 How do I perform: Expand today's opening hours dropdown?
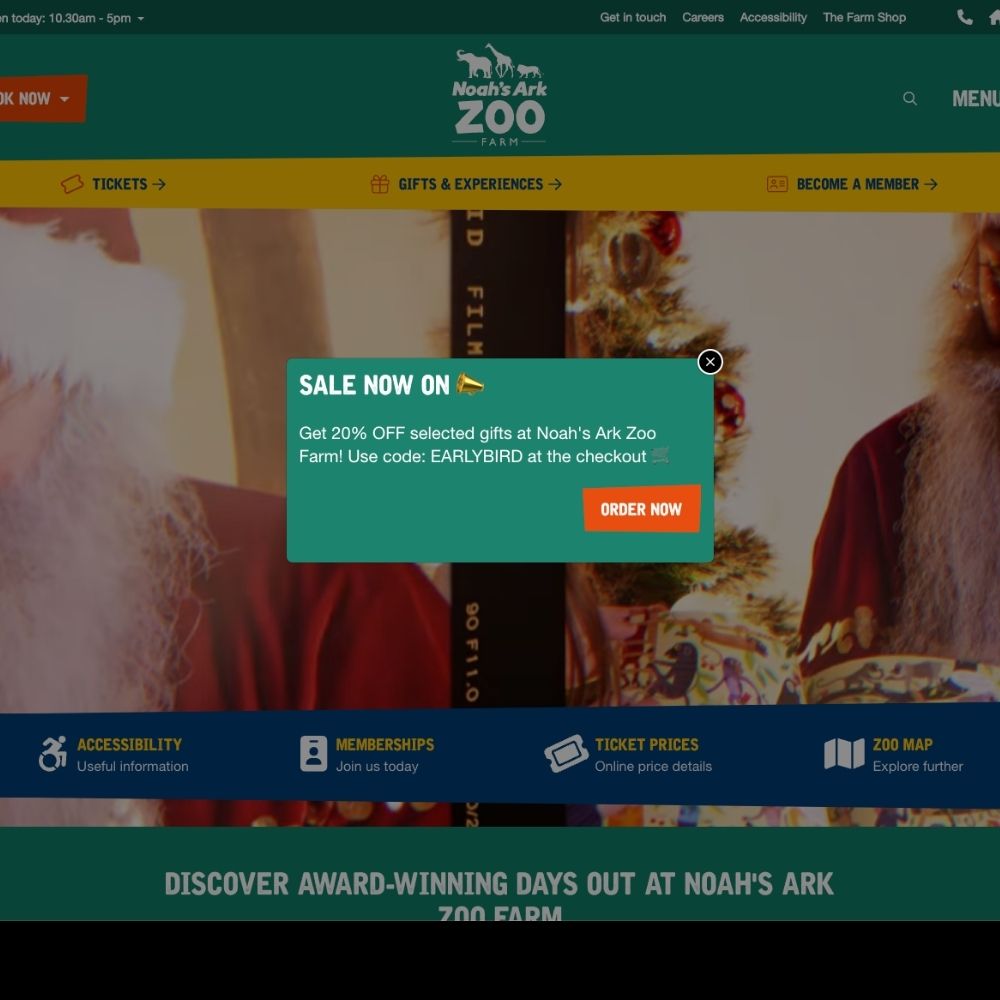pyautogui.click(x=140, y=18)
